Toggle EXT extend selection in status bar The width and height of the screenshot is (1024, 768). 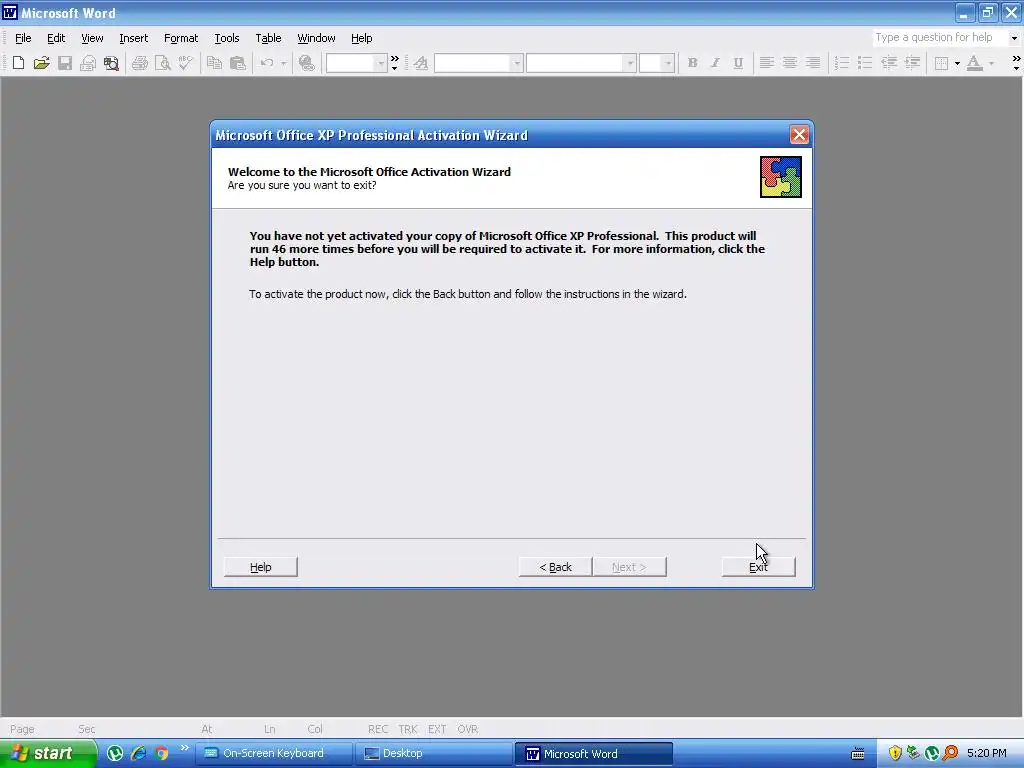437,729
